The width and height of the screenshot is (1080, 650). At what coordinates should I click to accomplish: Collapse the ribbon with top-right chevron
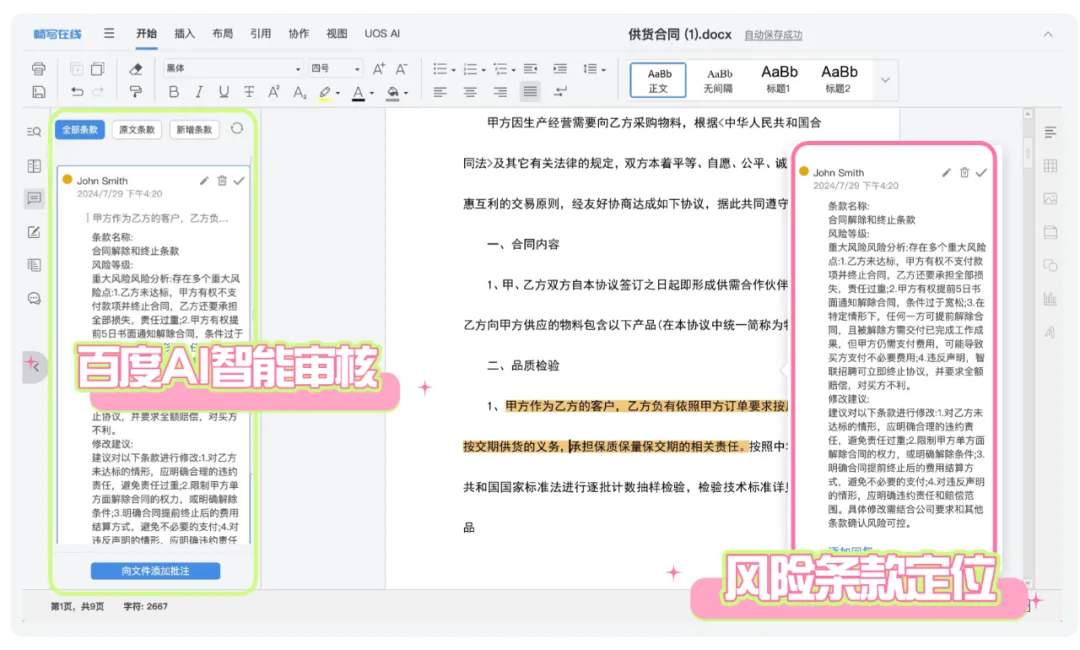1048,34
